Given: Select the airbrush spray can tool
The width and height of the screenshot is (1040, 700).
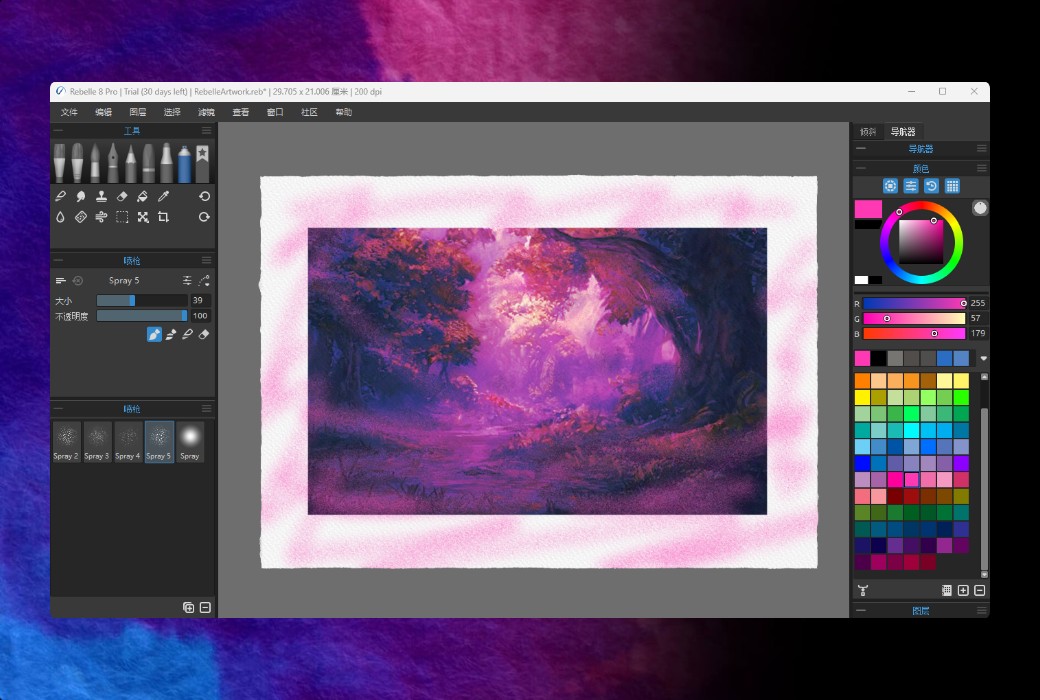Looking at the screenshot, I should (x=184, y=163).
